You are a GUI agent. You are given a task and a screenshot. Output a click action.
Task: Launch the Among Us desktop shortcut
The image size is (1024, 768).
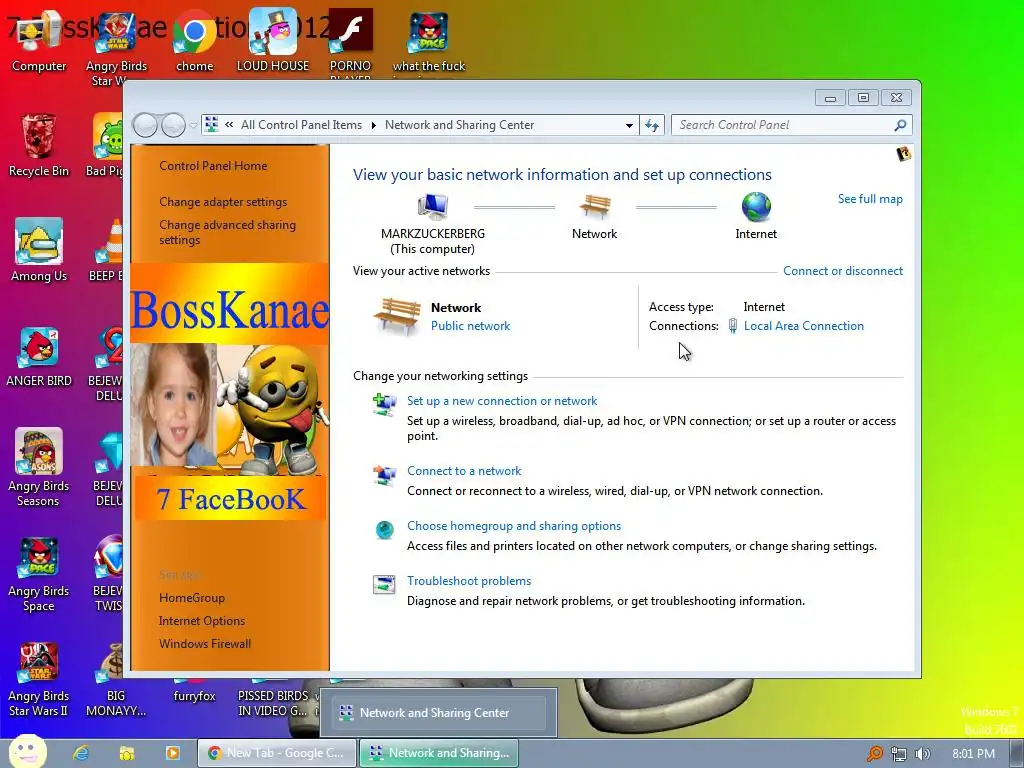pos(39,251)
